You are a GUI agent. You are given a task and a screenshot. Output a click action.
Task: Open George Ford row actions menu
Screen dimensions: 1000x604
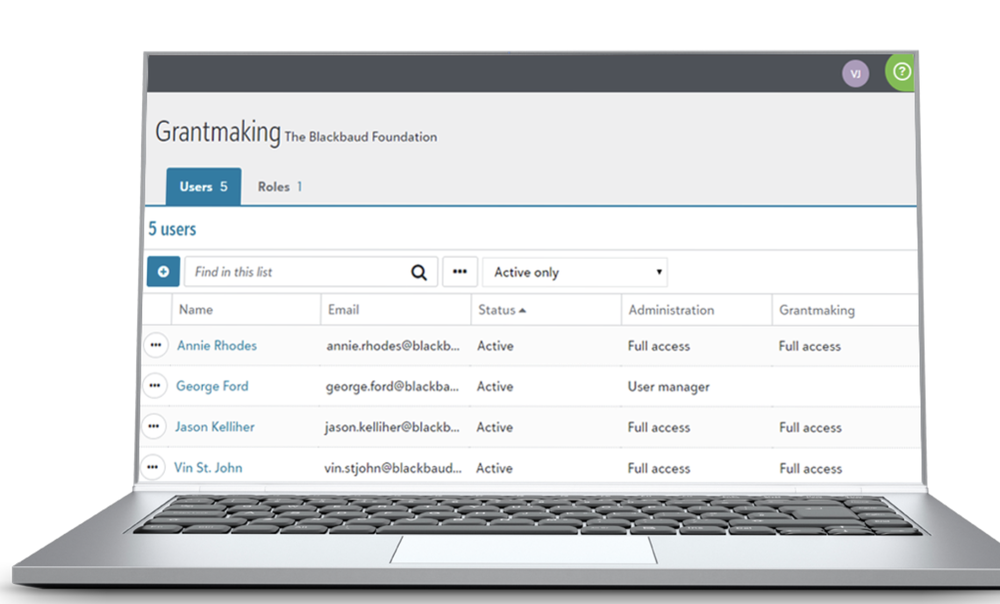(x=154, y=386)
